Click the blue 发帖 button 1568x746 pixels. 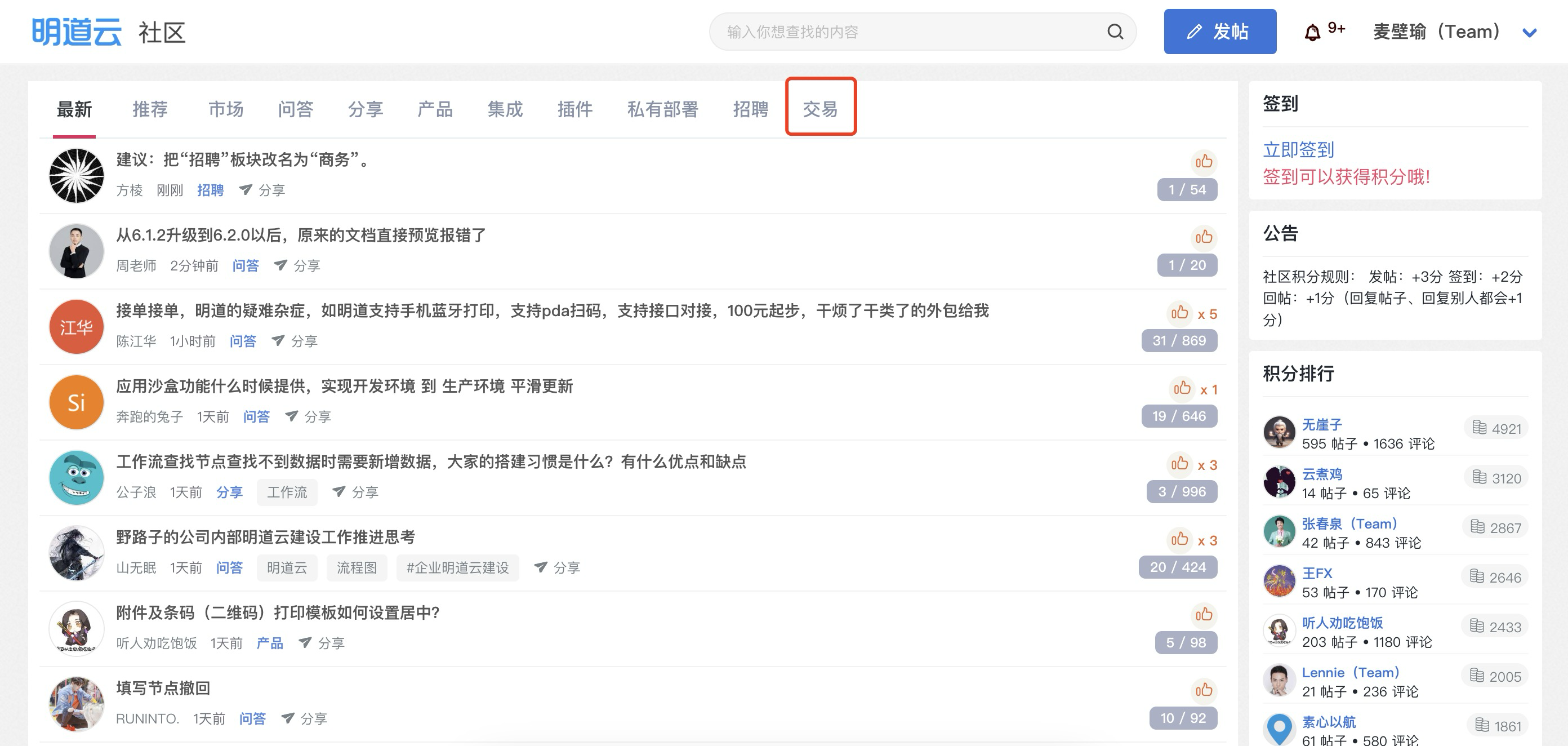[x=1219, y=32]
